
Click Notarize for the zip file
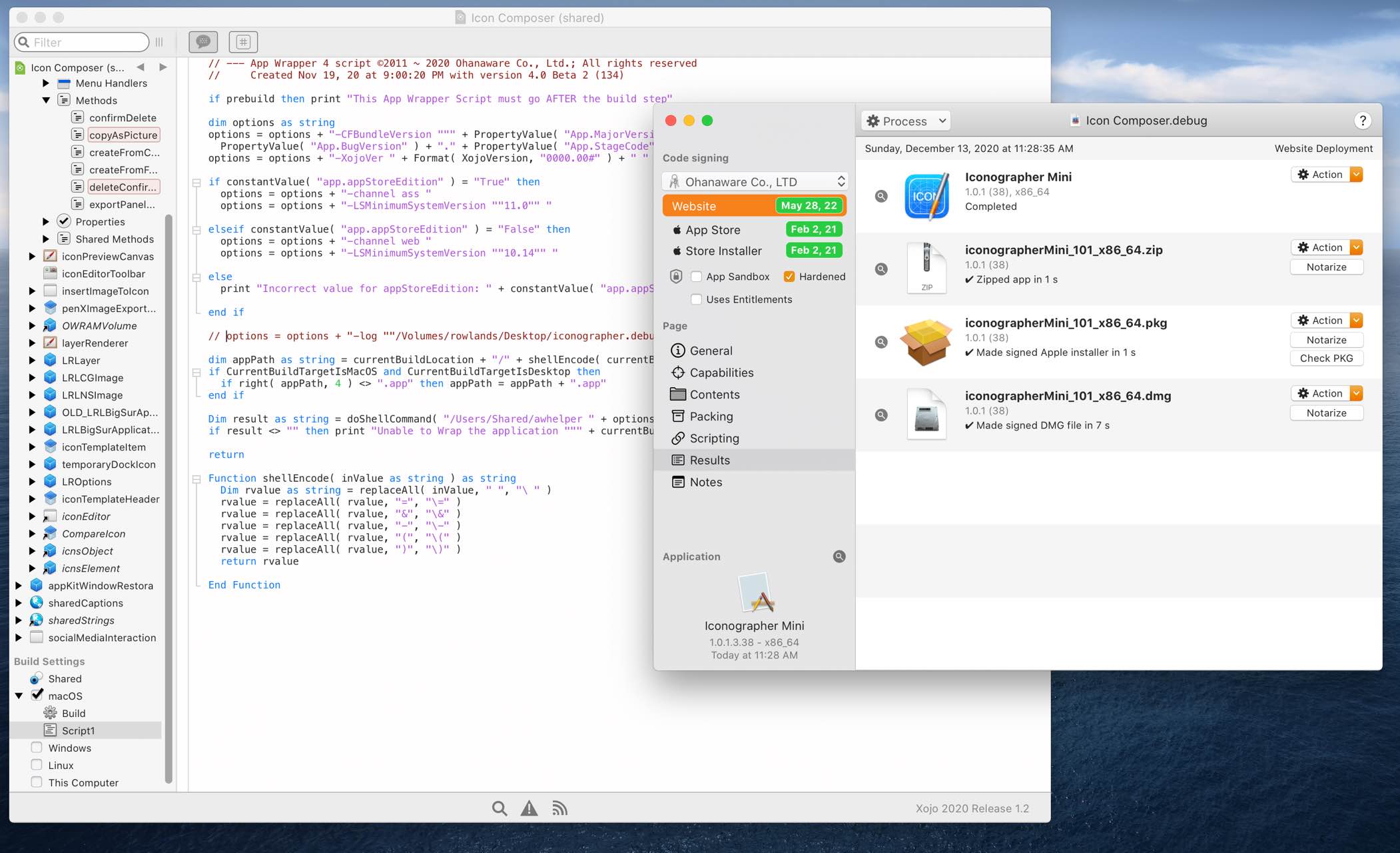coord(1326,267)
